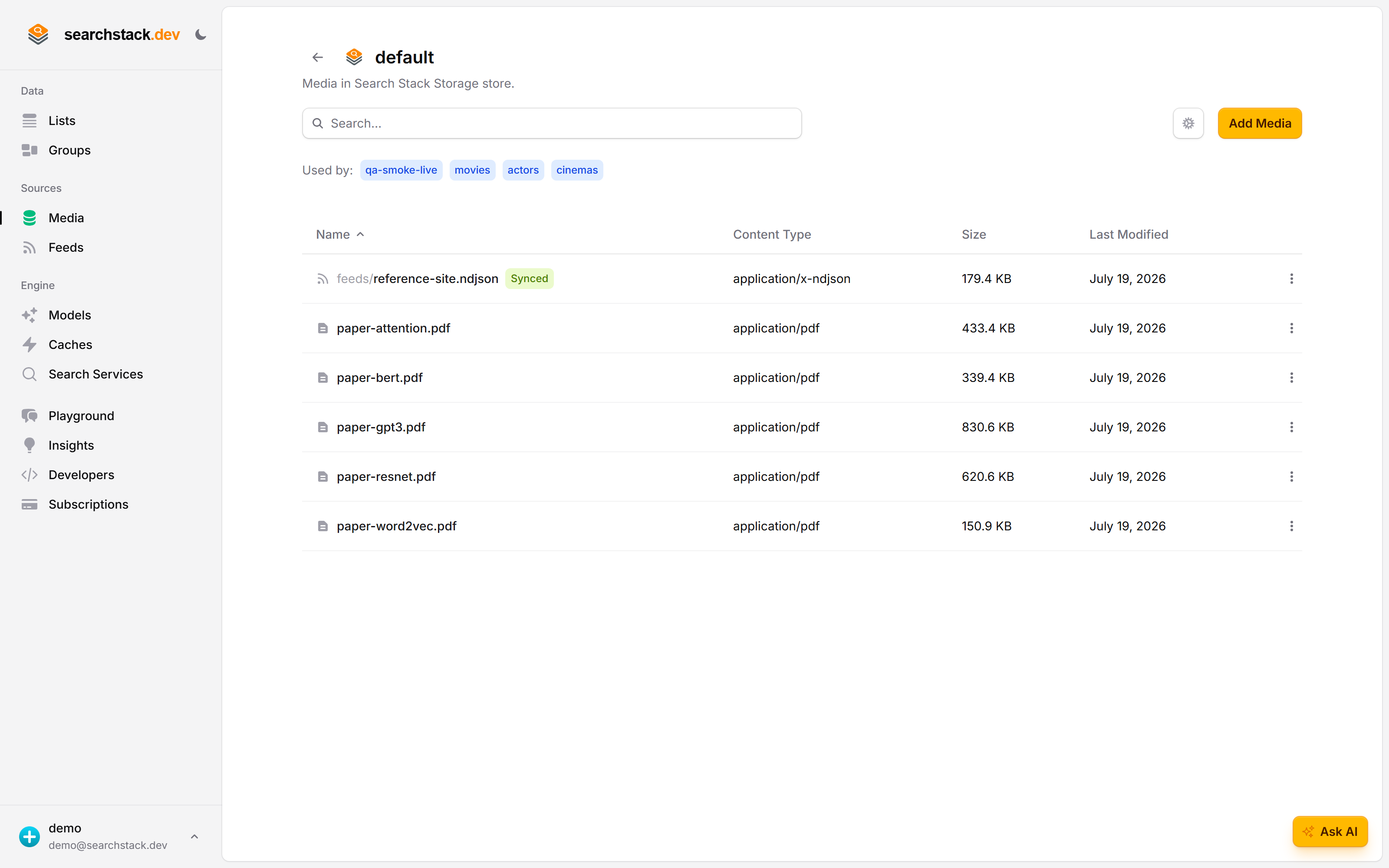Image resolution: width=1389 pixels, height=868 pixels.
Task: Click the searchstack.dev logo icon
Action: 38,34
